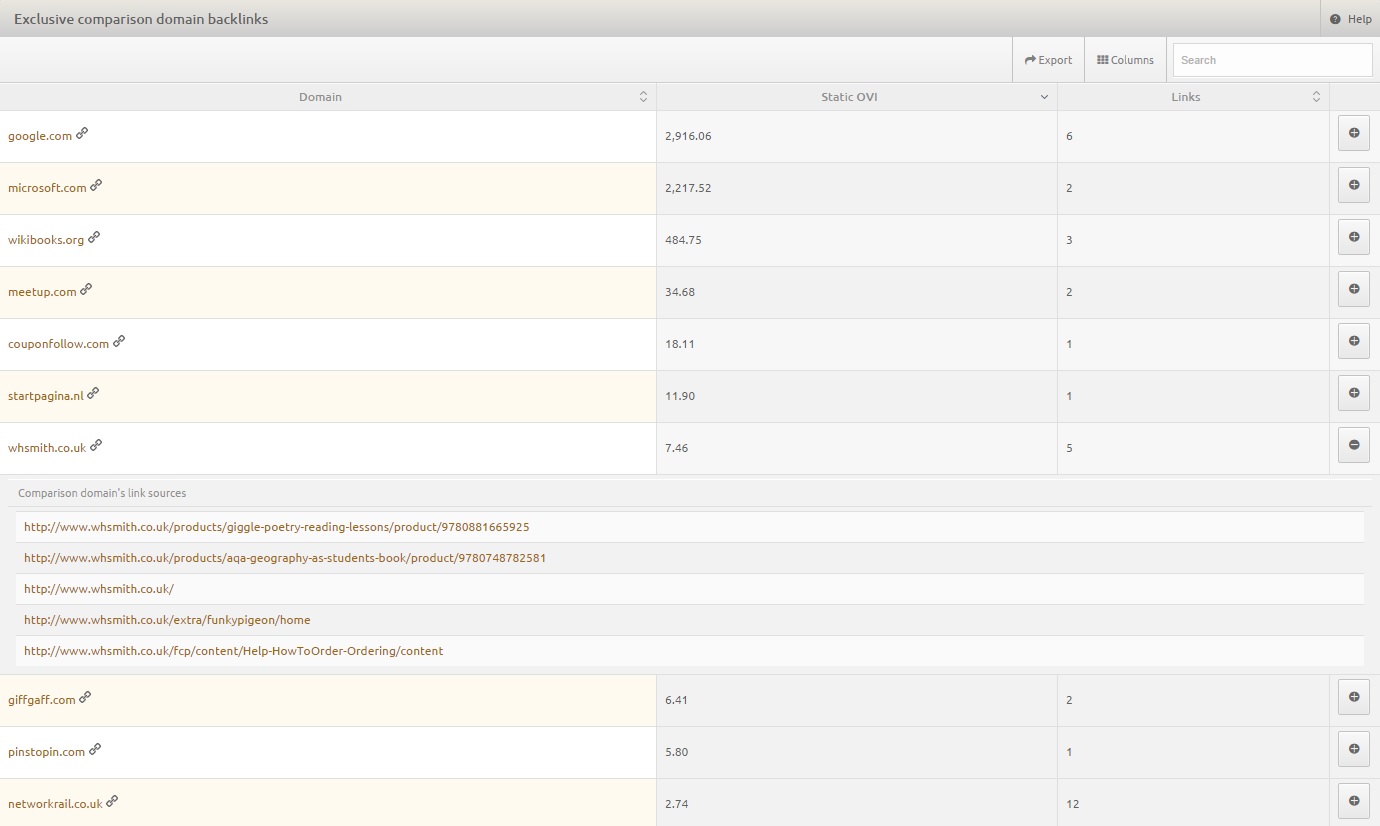Image resolution: width=1380 pixels, height=826 pixels.
Task: Select the 5.80 Static OVI value
Action: tap(677, 752)
